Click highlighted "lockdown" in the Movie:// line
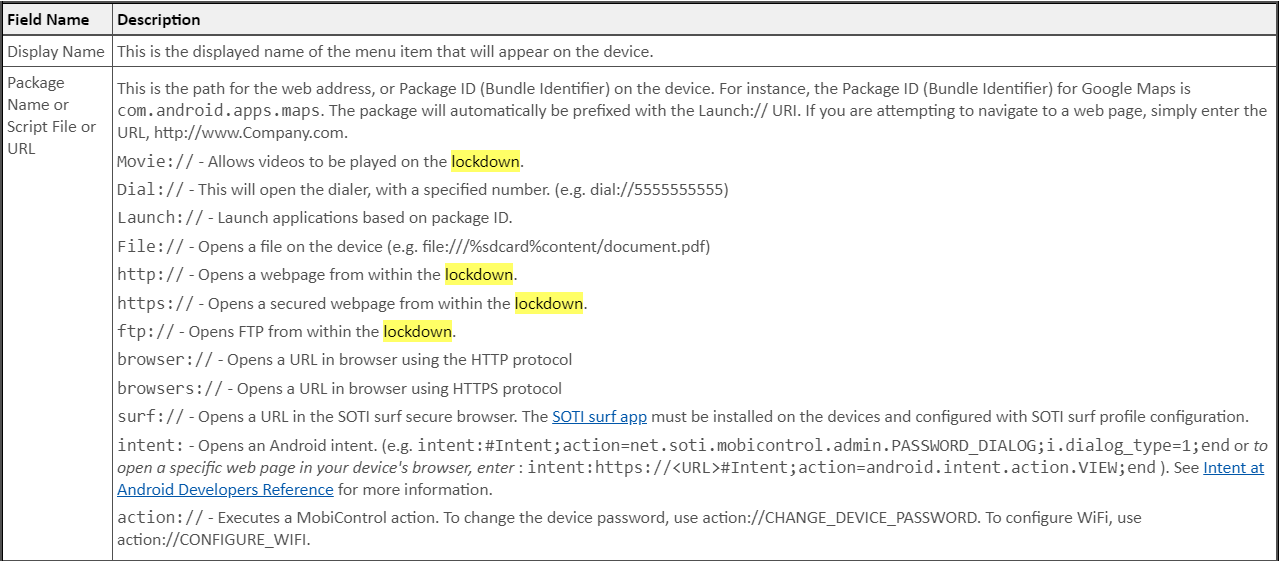 coord(485,161)
